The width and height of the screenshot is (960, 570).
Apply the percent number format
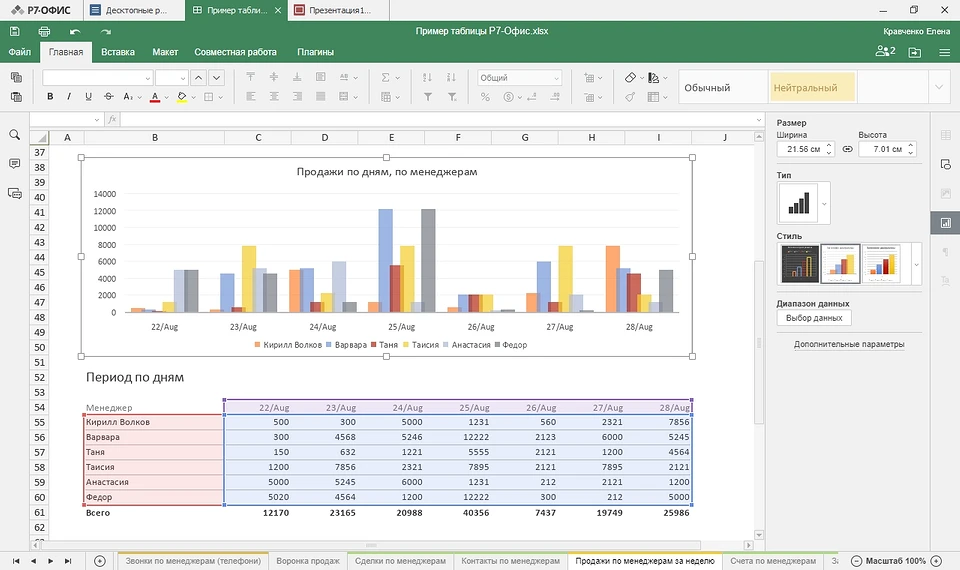pyautogui.click(x=485, y=97)
